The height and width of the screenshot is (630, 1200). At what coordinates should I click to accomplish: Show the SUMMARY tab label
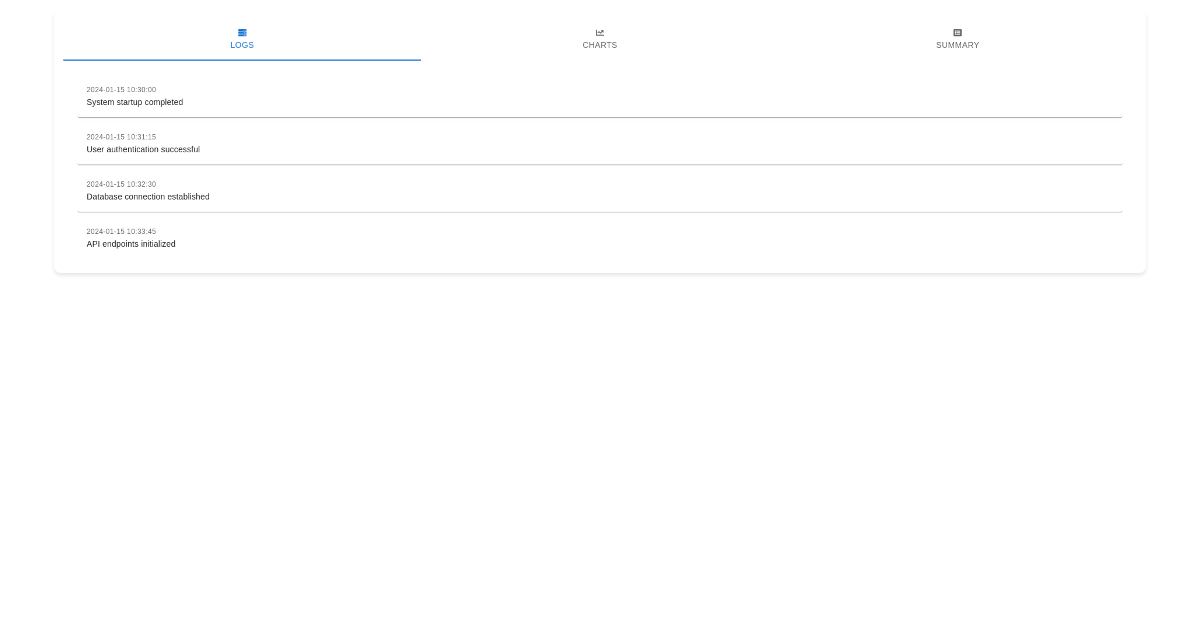click(957, 45)
